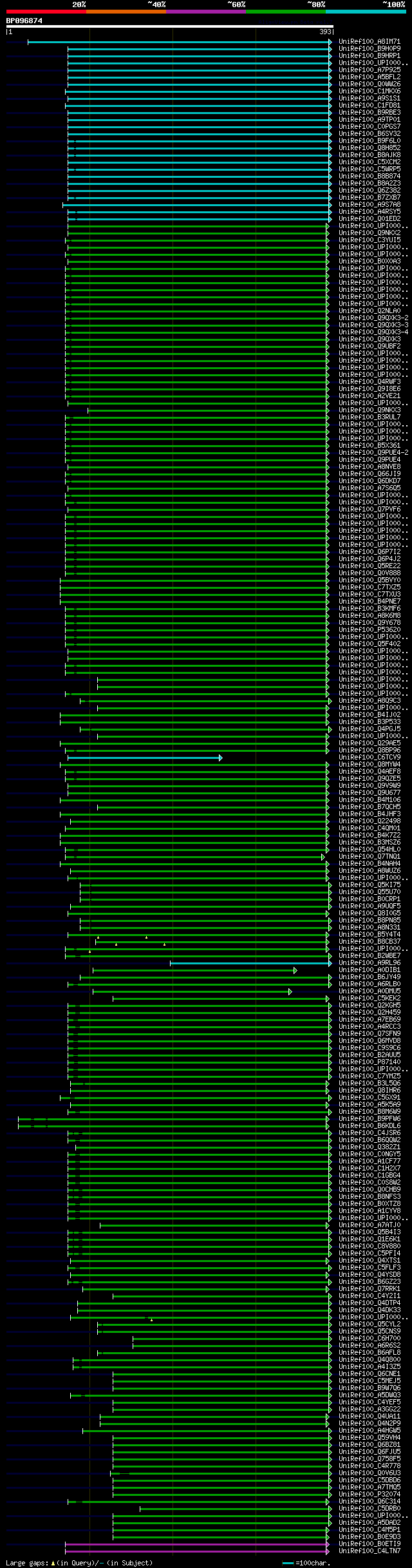Viewport: 412px width, 1568px height.
Task: Select hit label UniRef100_Q9PUE4-2
Action: [373, 453]
